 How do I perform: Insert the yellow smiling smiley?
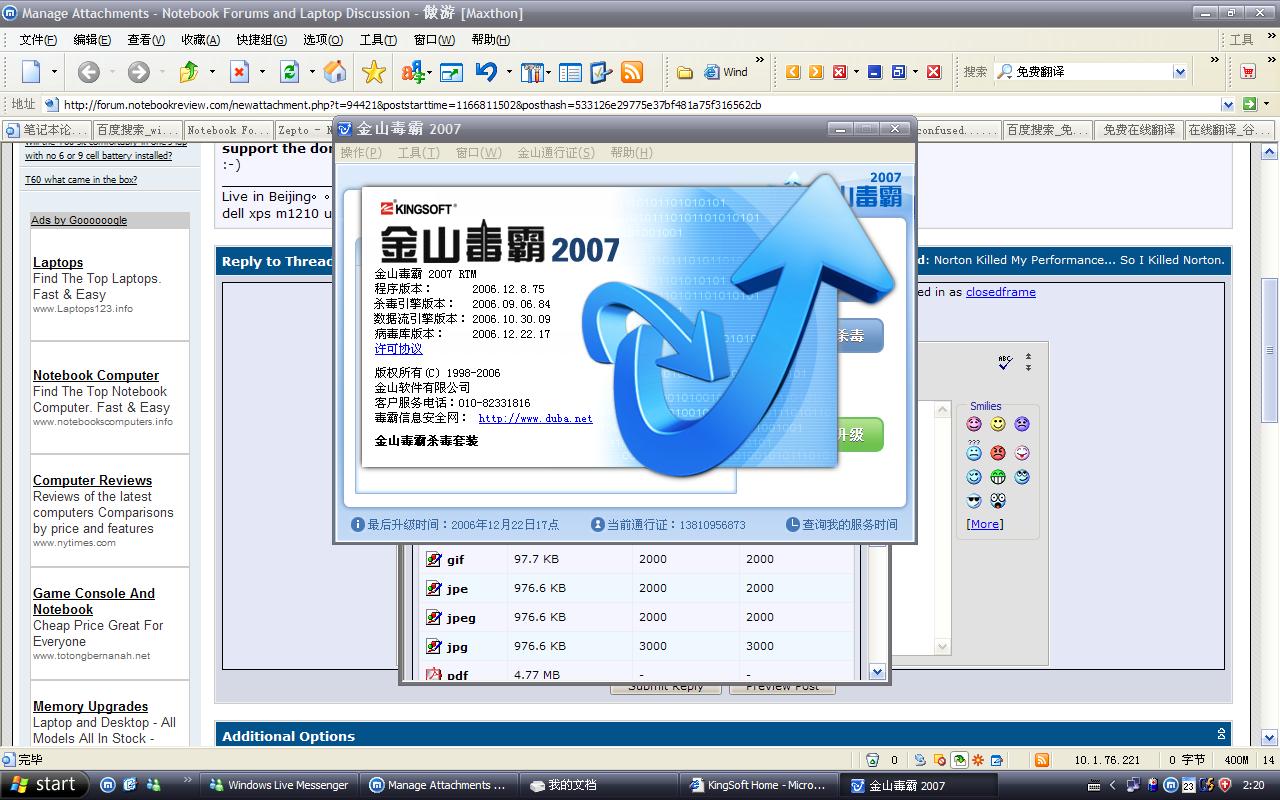click(997, 424)
